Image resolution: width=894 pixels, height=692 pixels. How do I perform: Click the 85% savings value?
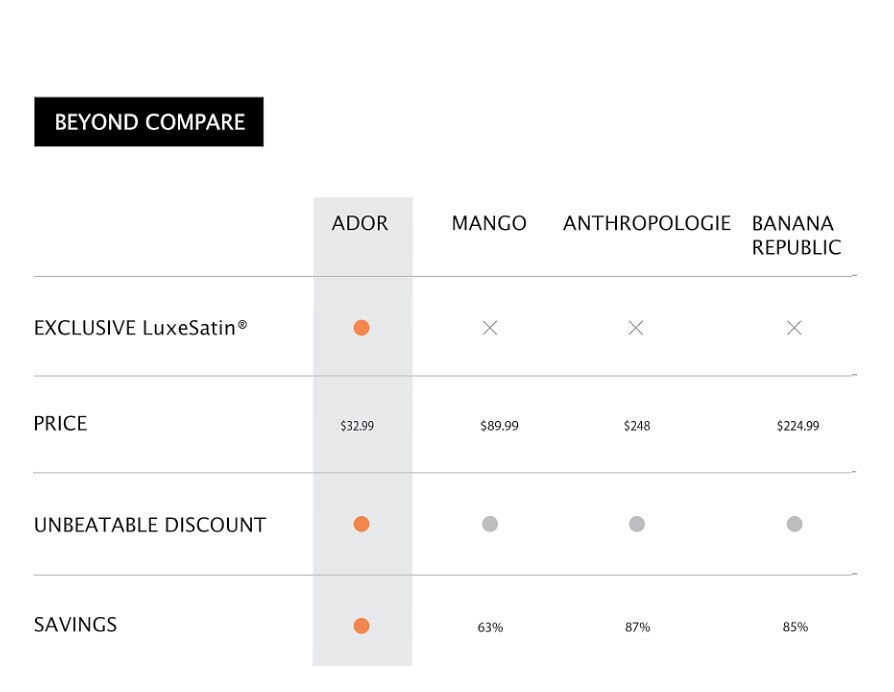coord(795,627)
